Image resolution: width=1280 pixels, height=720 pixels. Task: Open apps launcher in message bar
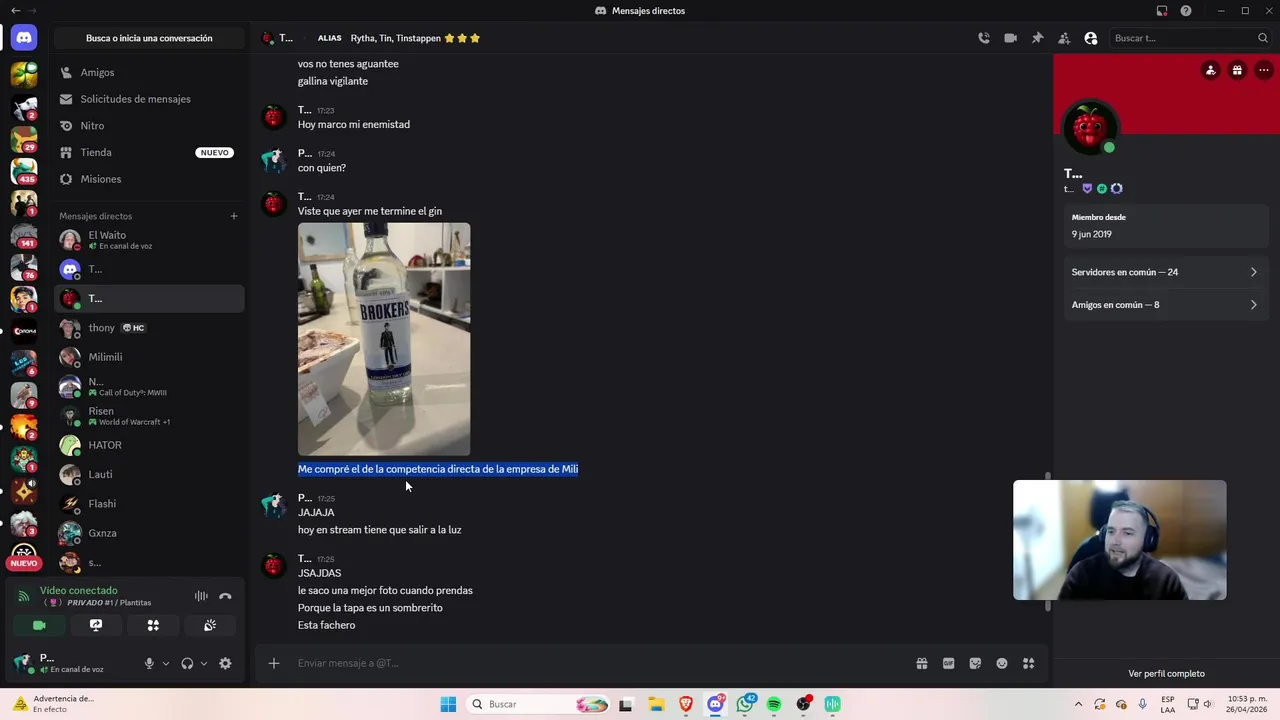(1029, 663)
